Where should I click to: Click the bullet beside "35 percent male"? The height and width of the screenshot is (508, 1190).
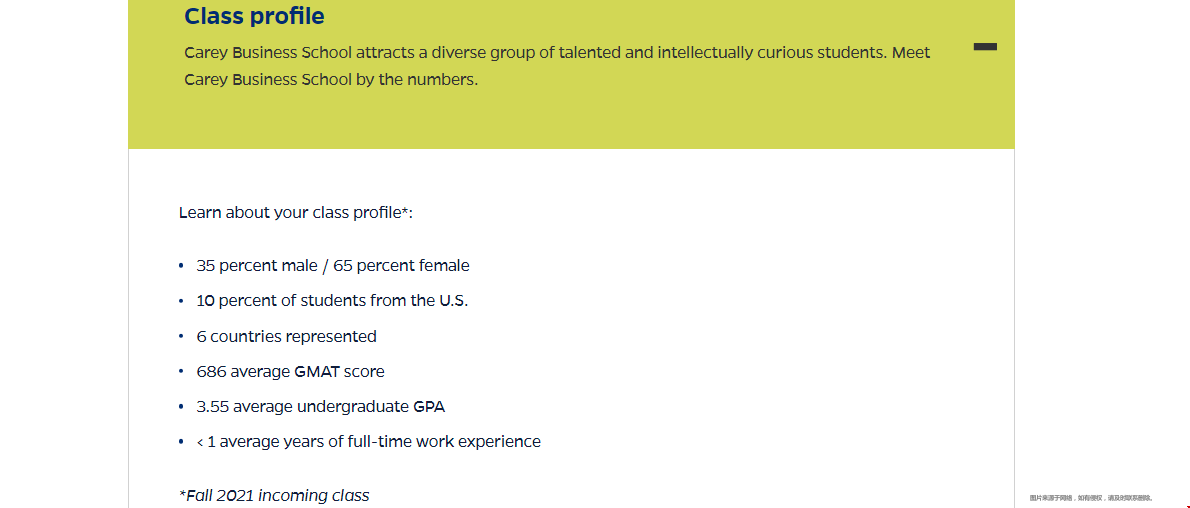tap(181, 266)
